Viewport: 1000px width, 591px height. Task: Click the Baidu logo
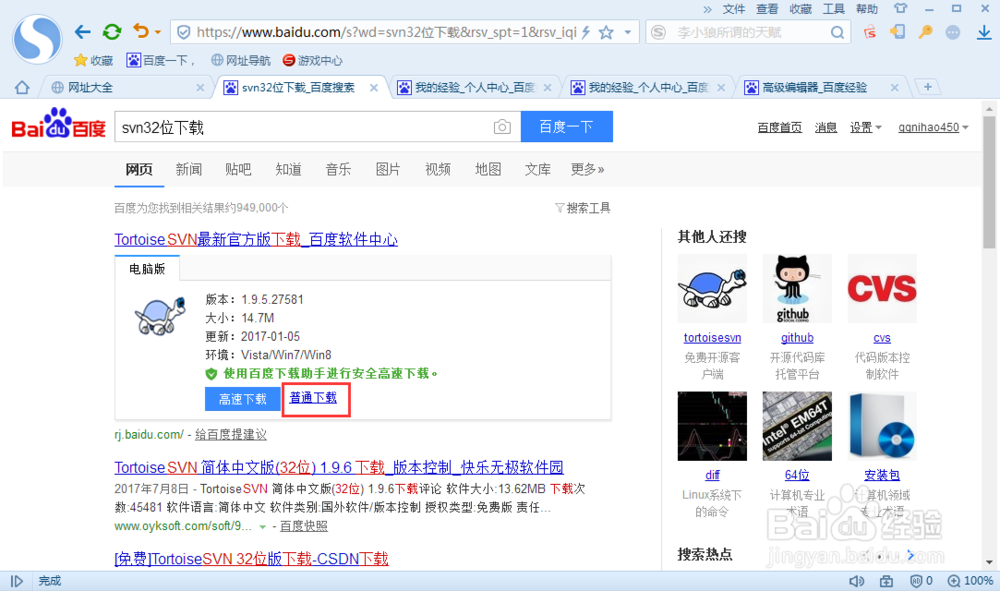58,124
